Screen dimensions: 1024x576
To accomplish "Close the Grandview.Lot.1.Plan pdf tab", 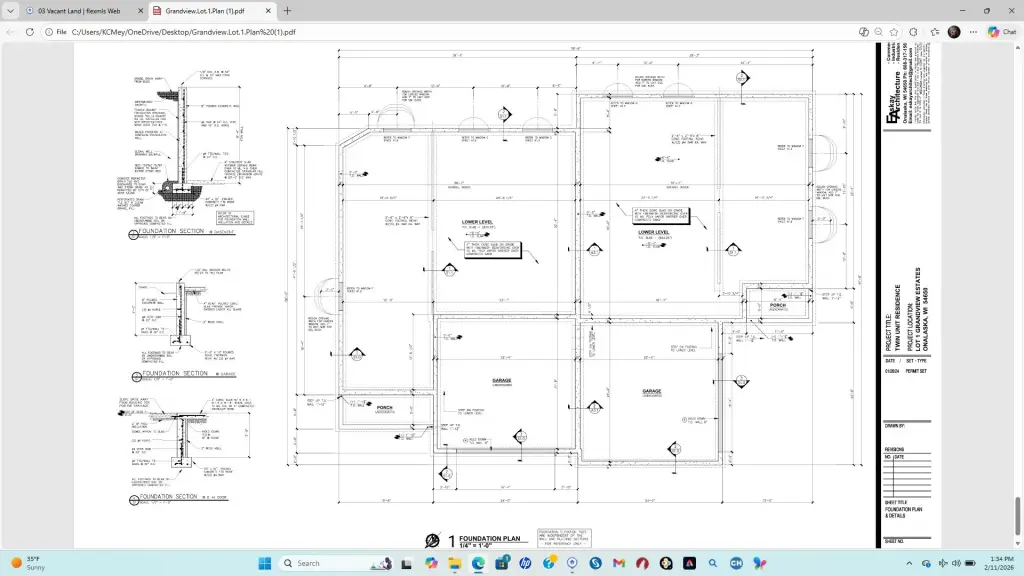I will pyautogui.click(x=269, y=10).
